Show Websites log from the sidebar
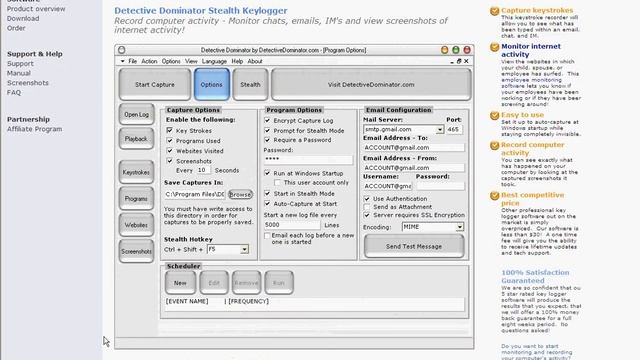The image size is (640, 360). point(136,225)
